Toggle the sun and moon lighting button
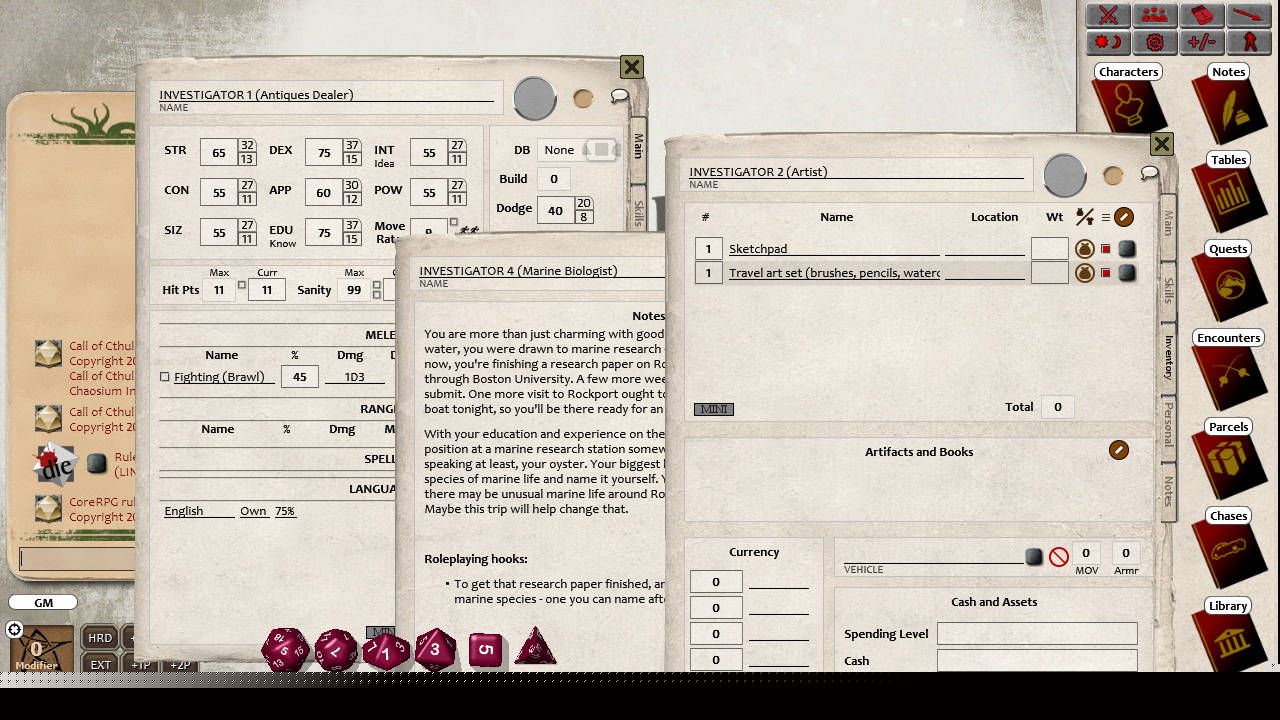 point(1108,42)
